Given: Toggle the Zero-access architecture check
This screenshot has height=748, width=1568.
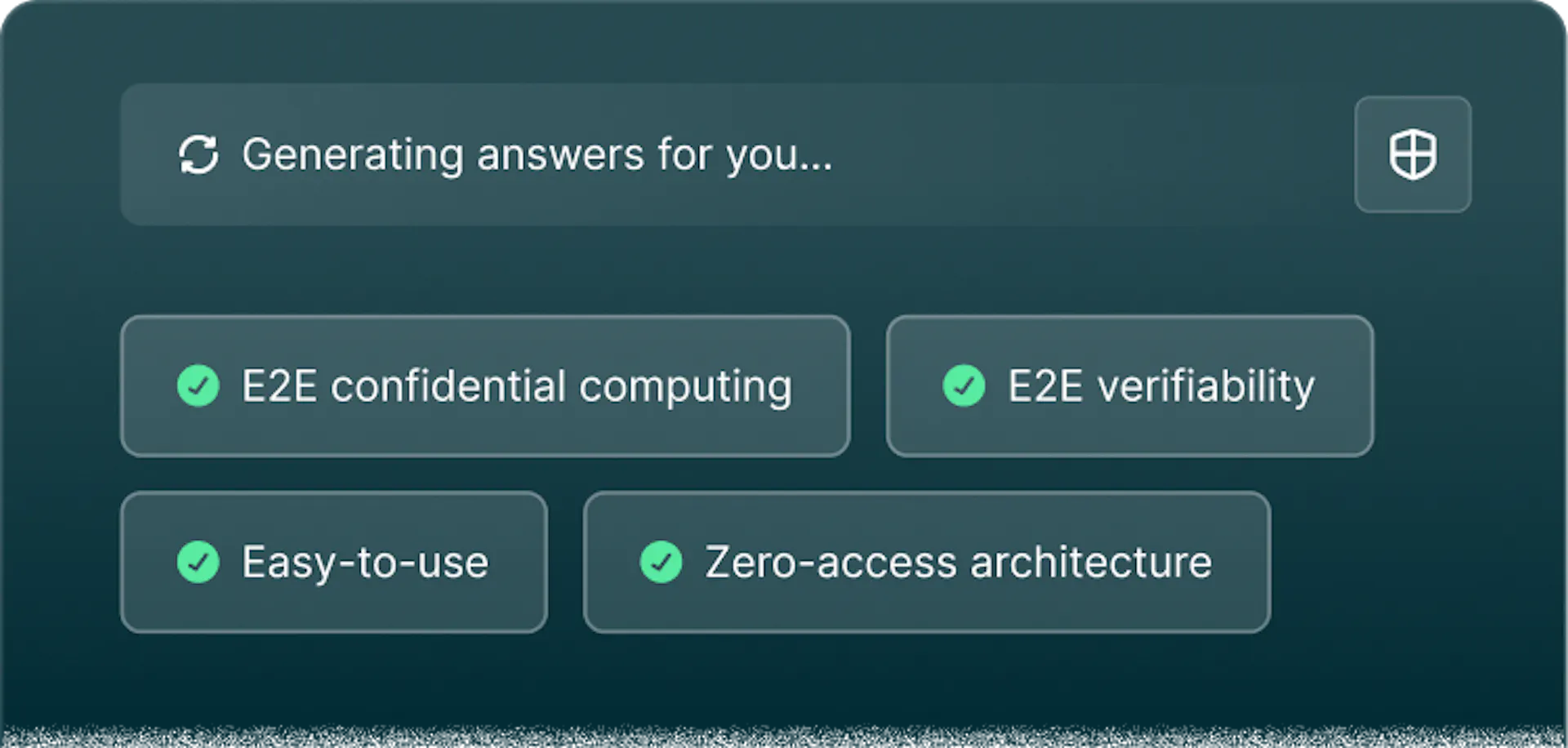Looking at the screenshot, I should pos(661,562).
